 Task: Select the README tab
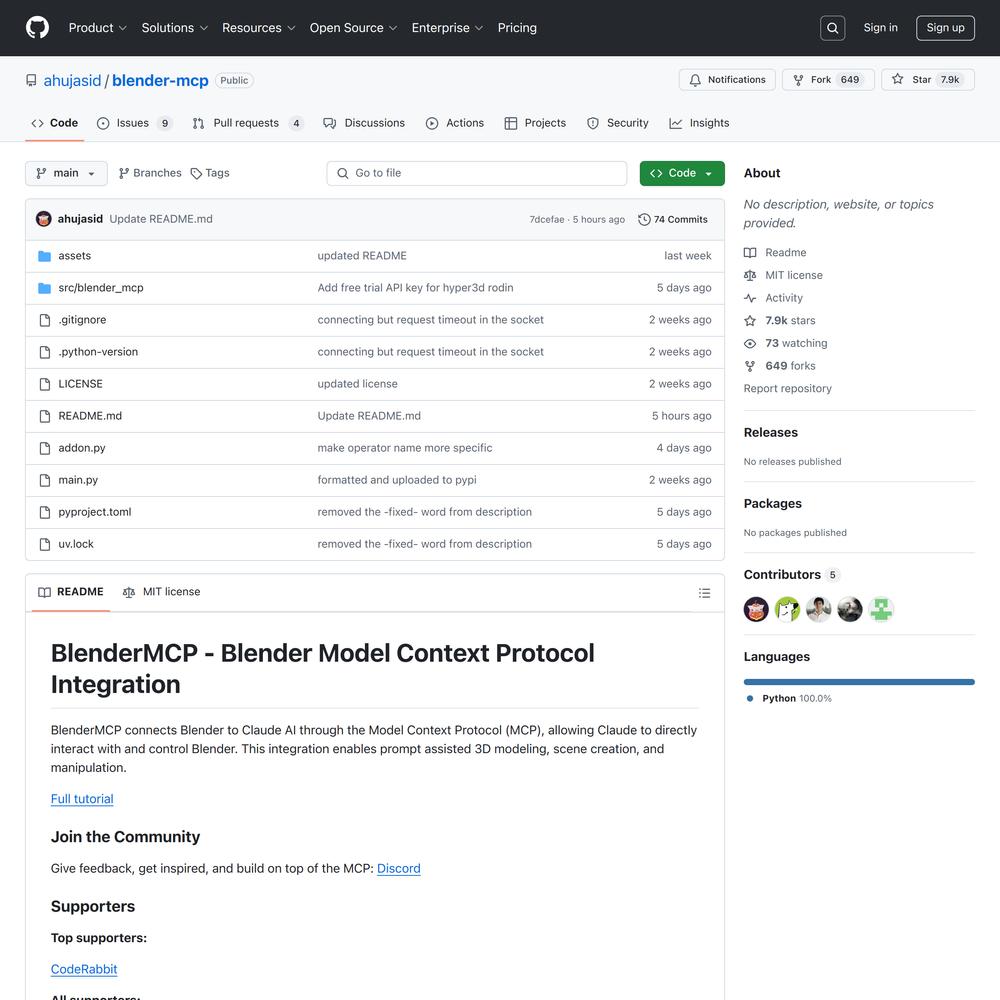71,592
